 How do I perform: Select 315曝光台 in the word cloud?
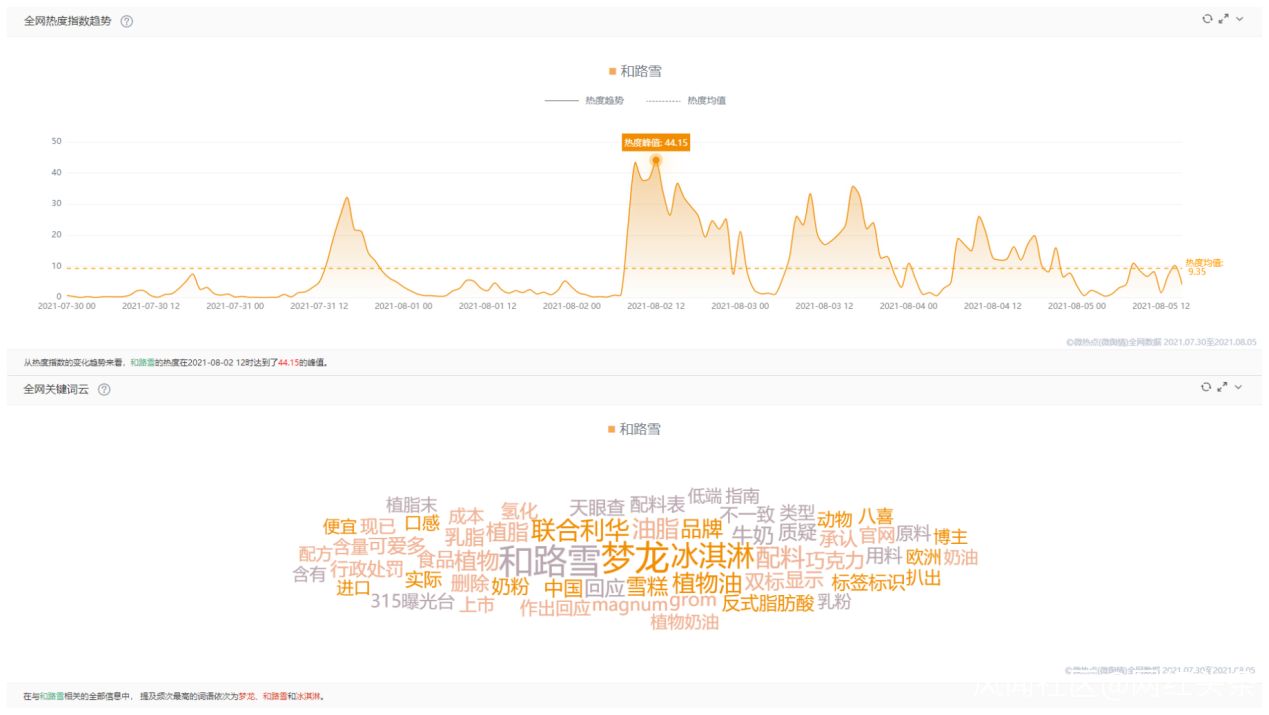412,602
